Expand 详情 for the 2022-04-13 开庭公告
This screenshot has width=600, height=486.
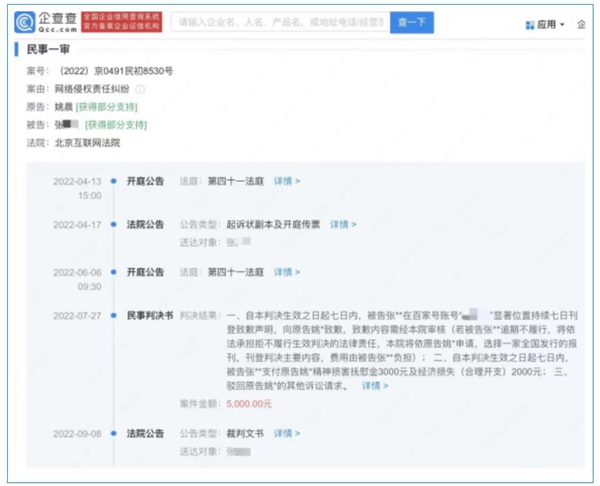click(x=286, y=181)
